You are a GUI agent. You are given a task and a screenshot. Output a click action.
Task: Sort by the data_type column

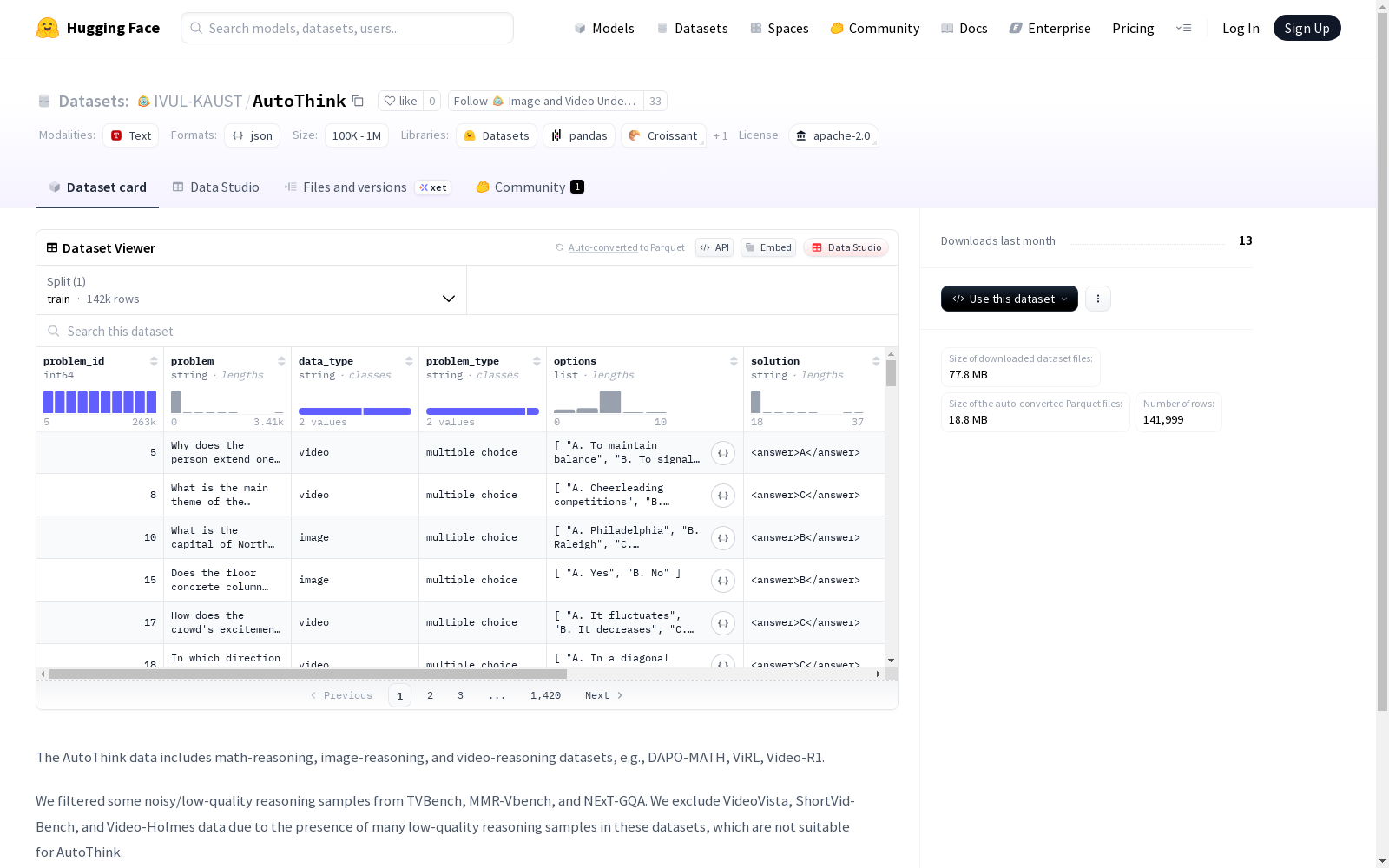pos(409,361)
